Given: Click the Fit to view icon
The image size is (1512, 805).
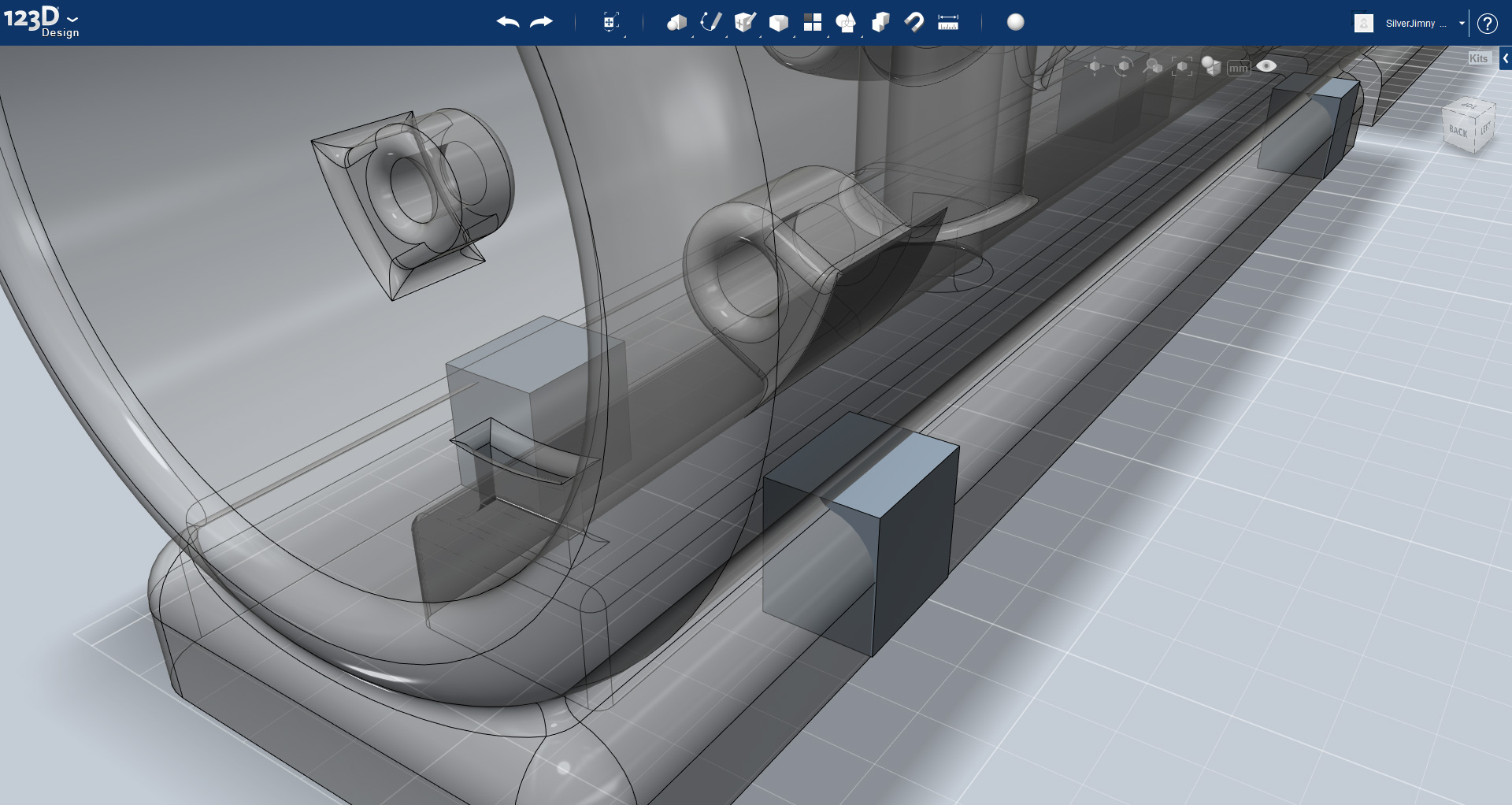Looking at the screenshot, I should [1182, 67].
